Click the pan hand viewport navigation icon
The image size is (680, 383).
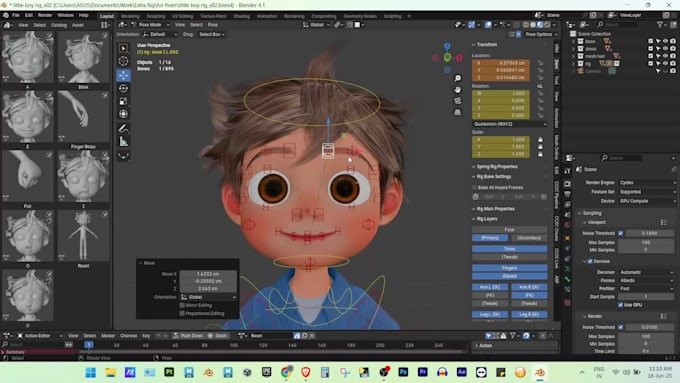pos(458,89)
